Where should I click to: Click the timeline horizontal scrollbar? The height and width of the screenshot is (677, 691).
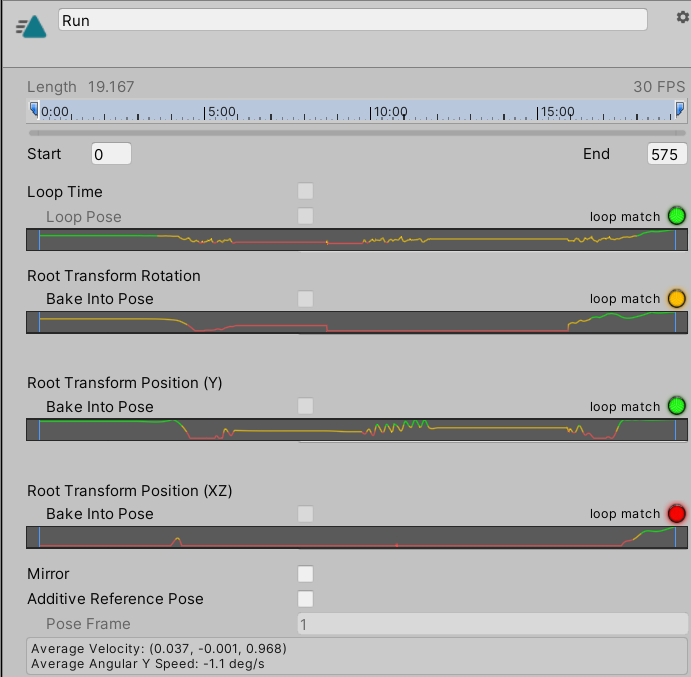357,132
